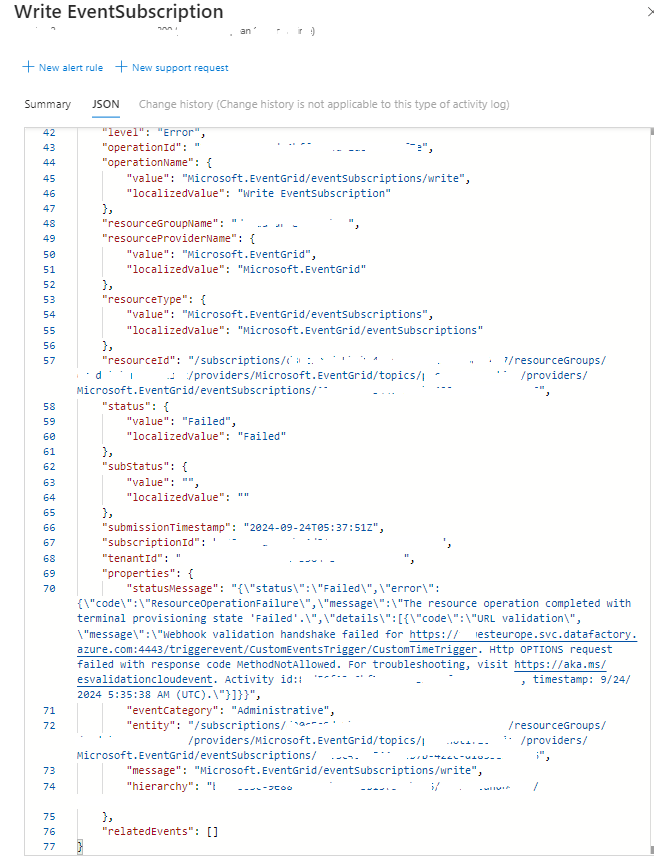The width and height of the screenshot is (654, 857).
Task: Click the "hierarchy" key on line 74
Action: coord(160,786)
